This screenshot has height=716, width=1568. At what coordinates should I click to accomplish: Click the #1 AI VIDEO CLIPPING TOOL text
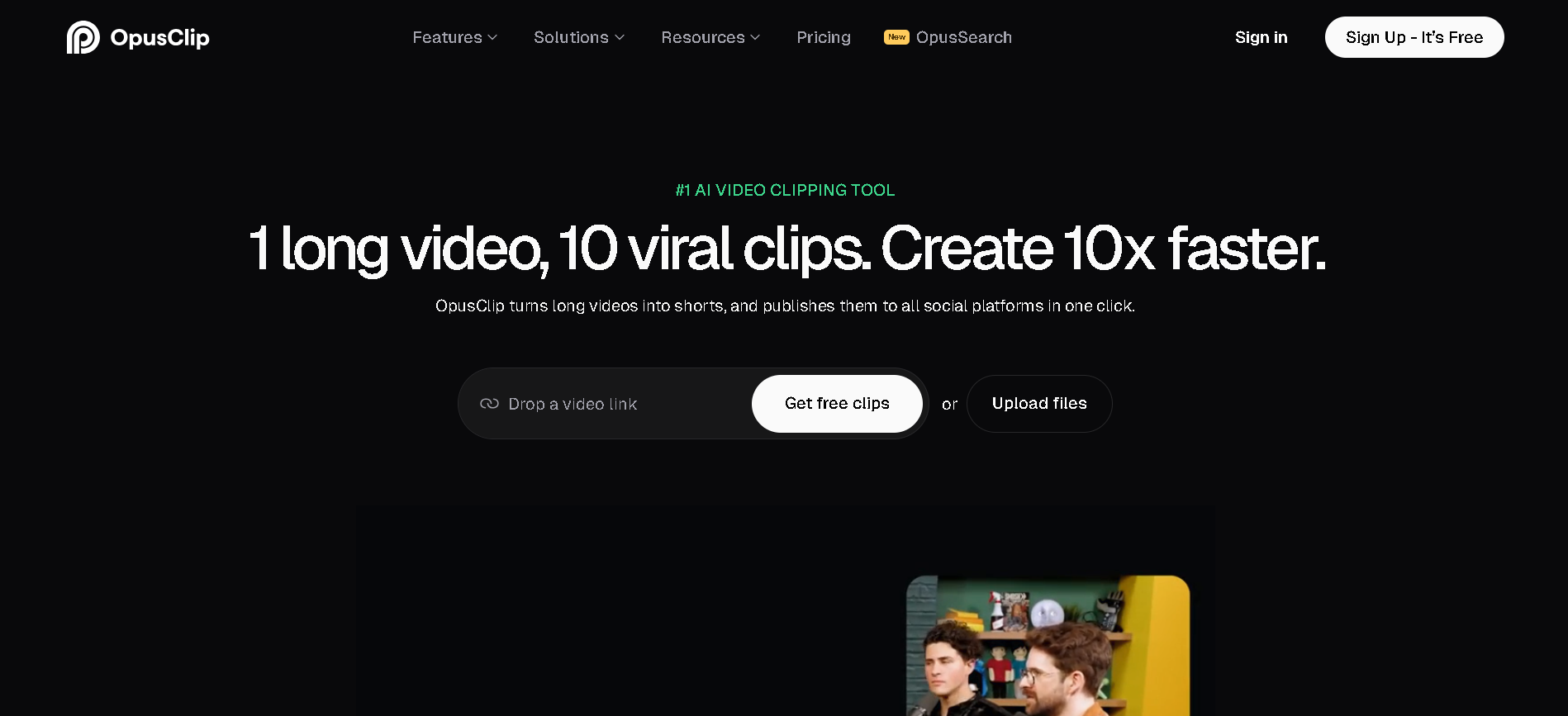point(785,191)
